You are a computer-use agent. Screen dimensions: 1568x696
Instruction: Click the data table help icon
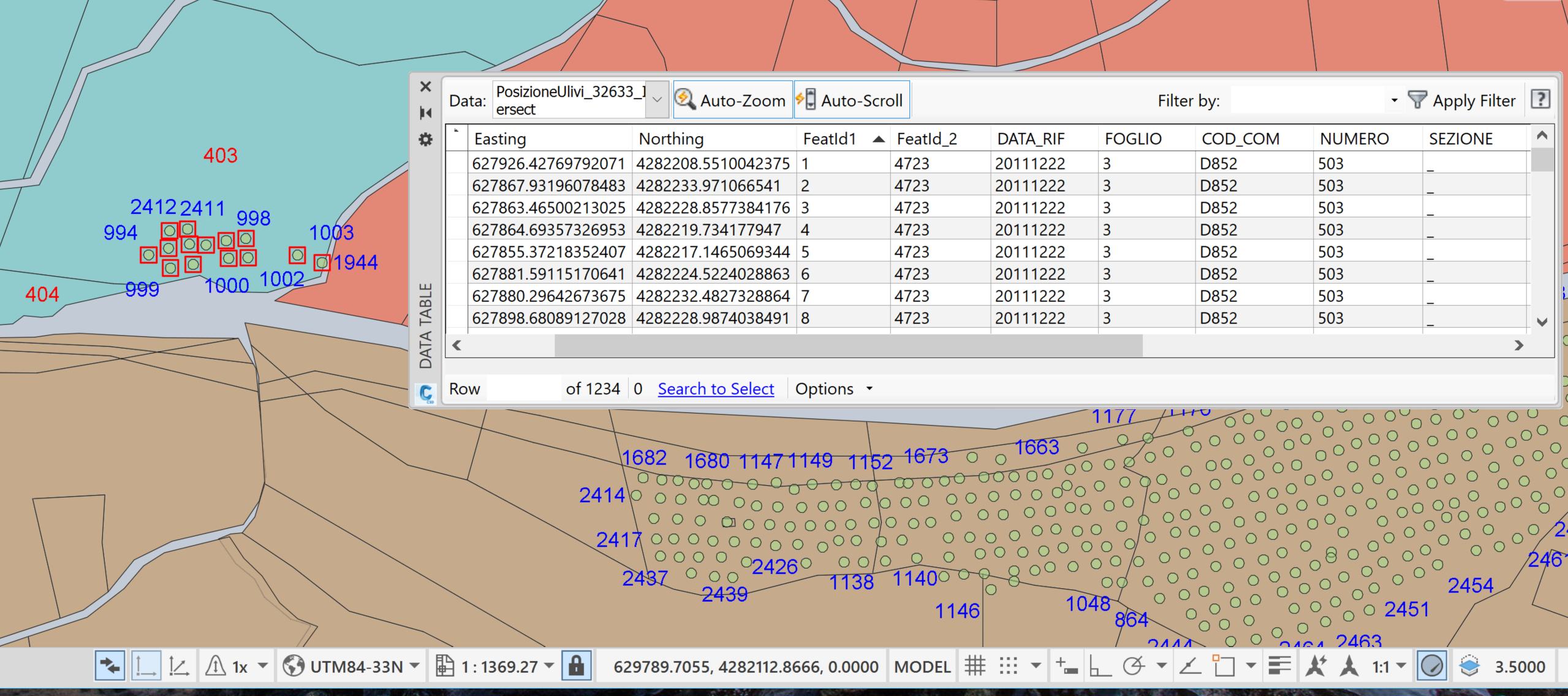tap(1540, 99)
